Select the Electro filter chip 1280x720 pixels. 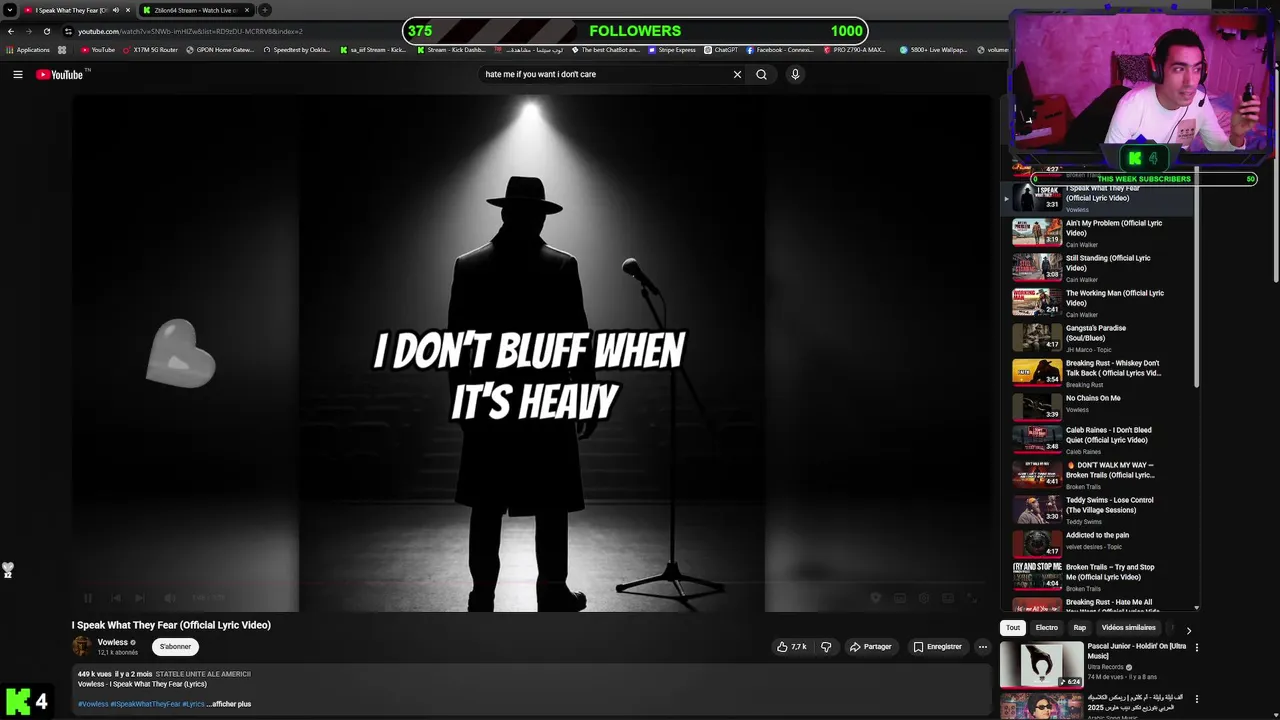click(x=1047, y=628)
